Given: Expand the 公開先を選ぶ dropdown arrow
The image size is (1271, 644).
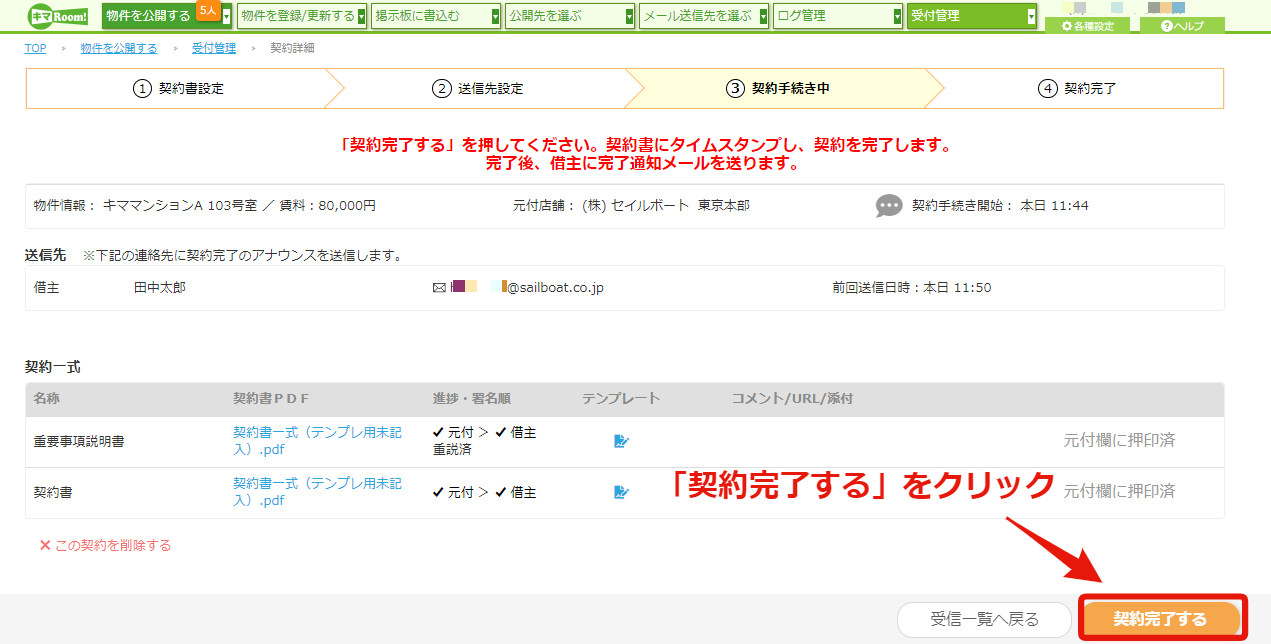Looking at the screenshot, I should [x=630, y=16].
